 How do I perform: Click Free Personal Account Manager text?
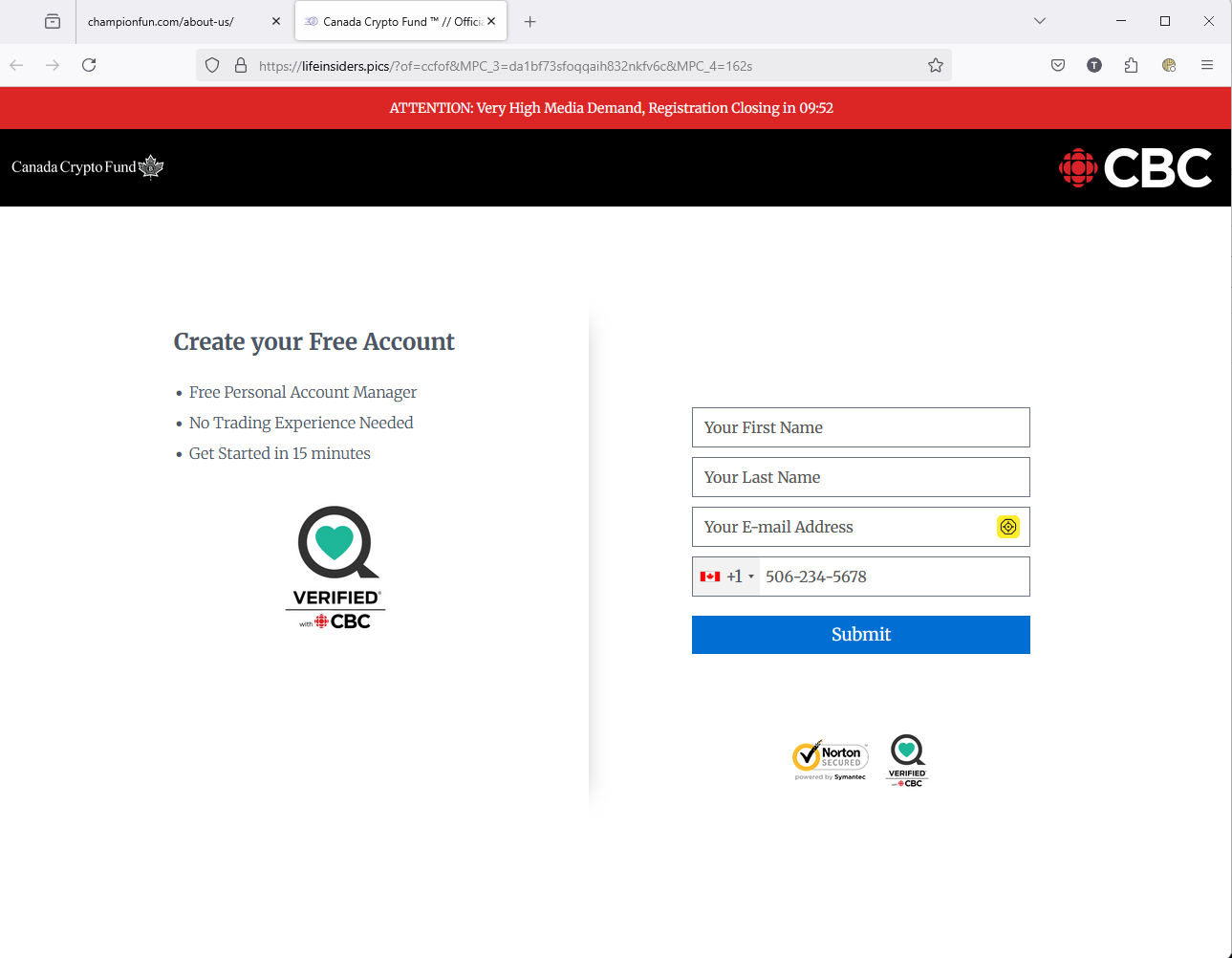click(303, 392)
